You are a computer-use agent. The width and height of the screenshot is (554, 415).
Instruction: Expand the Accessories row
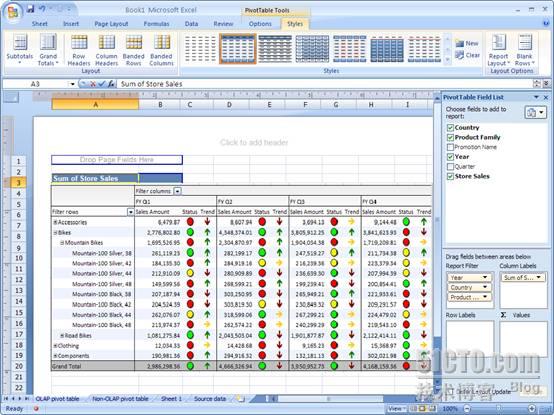[x=55, y=223]
